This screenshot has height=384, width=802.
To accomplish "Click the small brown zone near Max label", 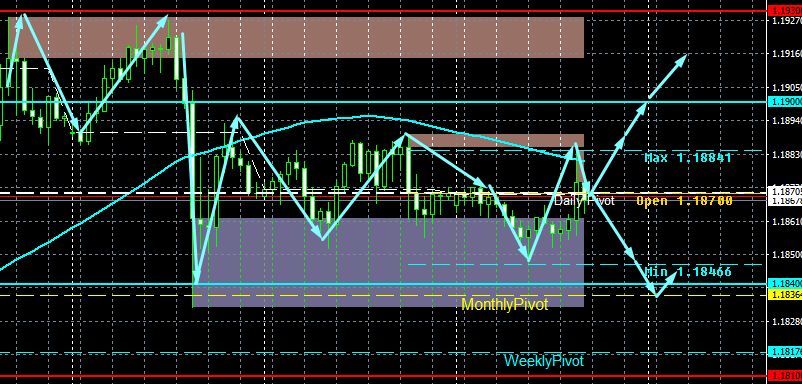I will [495, 141].
